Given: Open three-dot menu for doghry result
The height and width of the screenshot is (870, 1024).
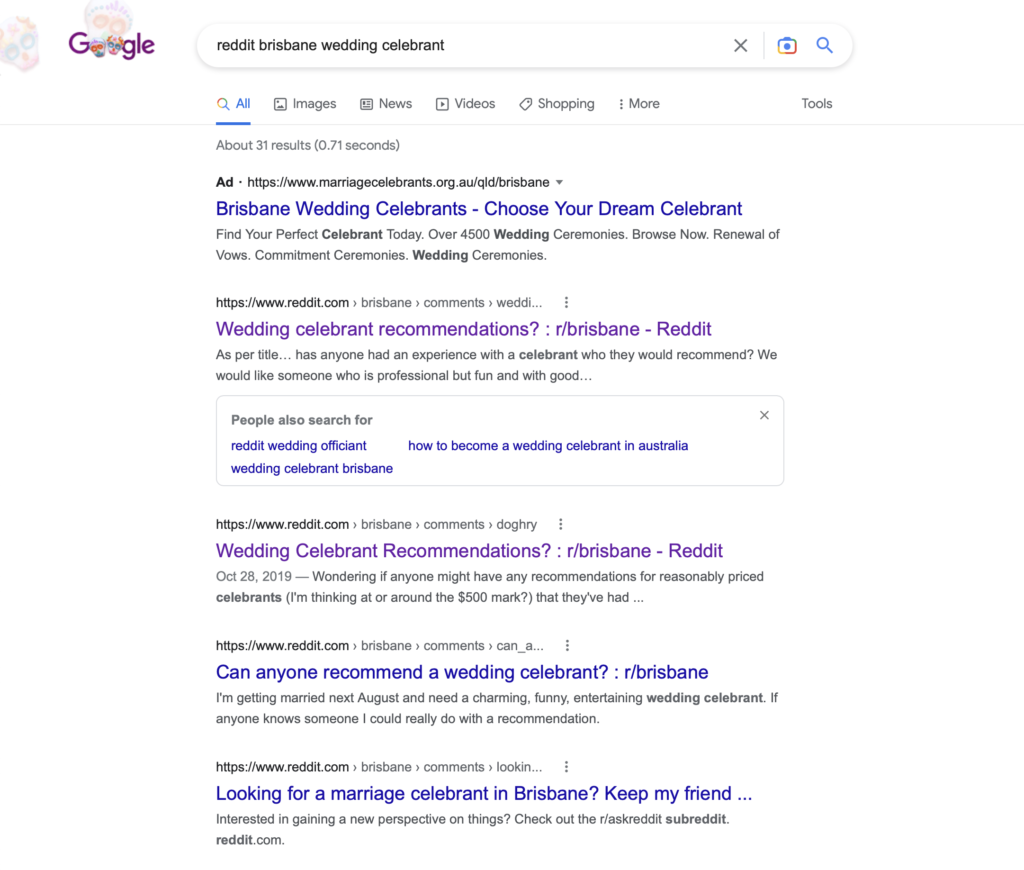Looking at the screenshot, I should (561, 524).
